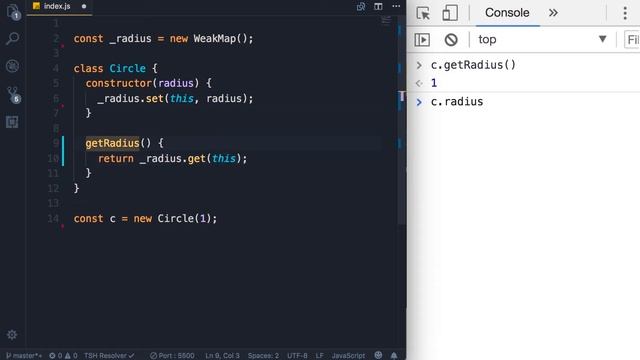Click the console output value 1

(434, 83)
